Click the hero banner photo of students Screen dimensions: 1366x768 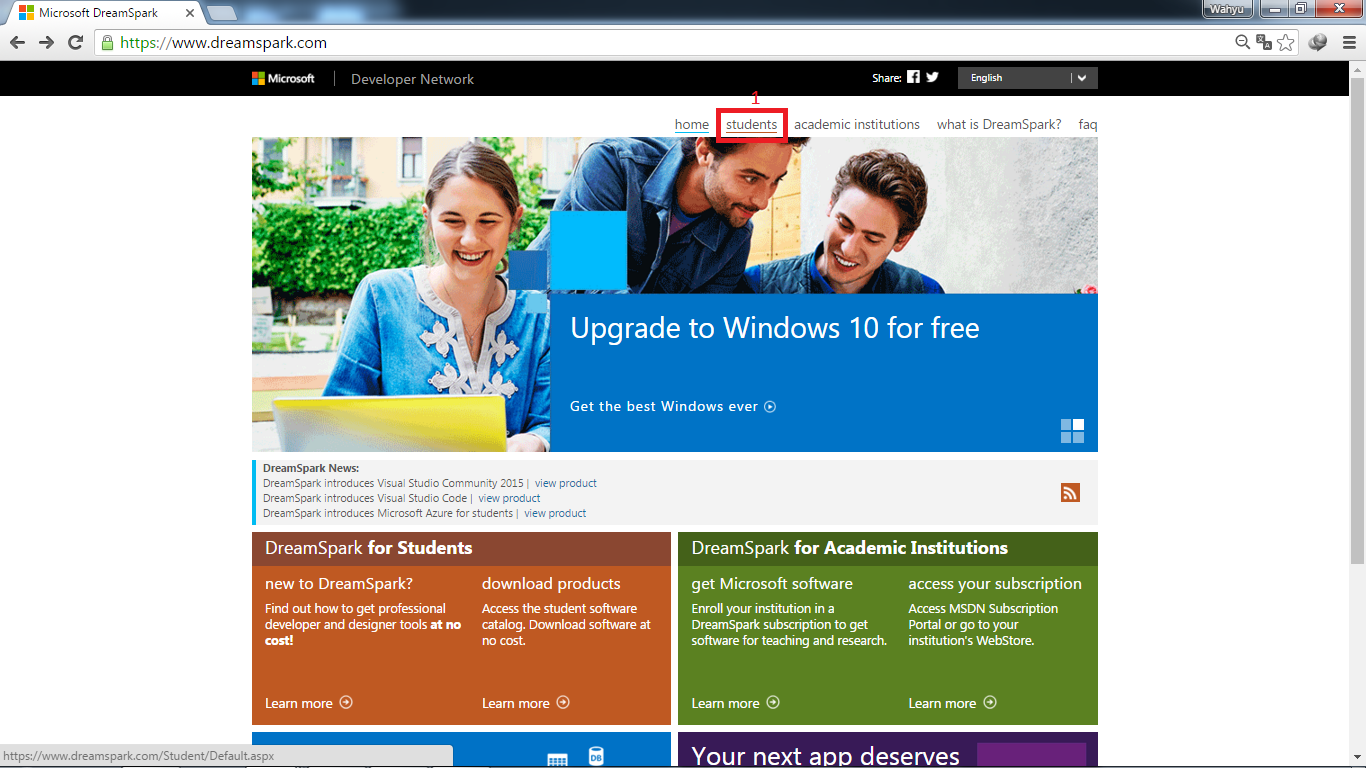point(674,215)
